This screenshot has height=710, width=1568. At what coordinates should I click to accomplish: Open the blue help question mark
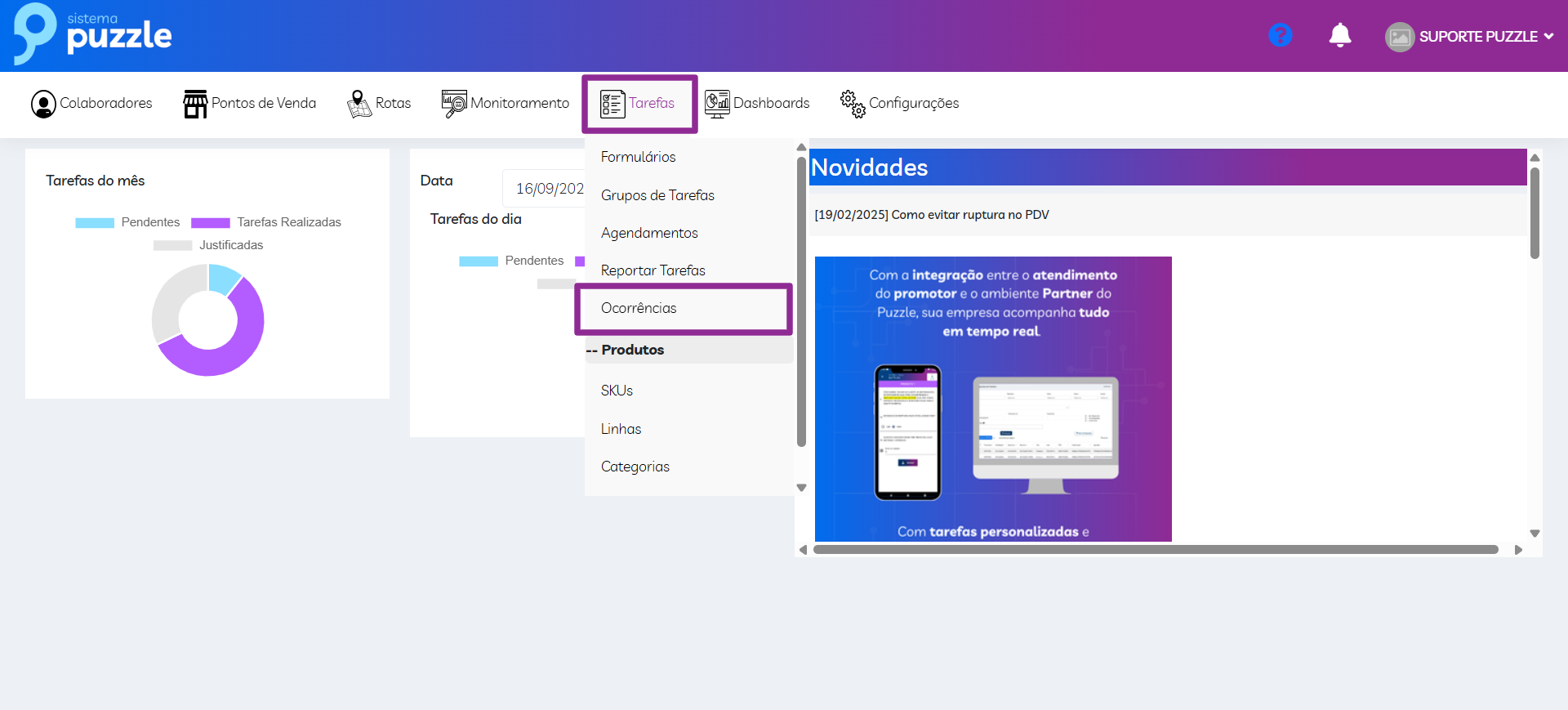coord(1280,35)
